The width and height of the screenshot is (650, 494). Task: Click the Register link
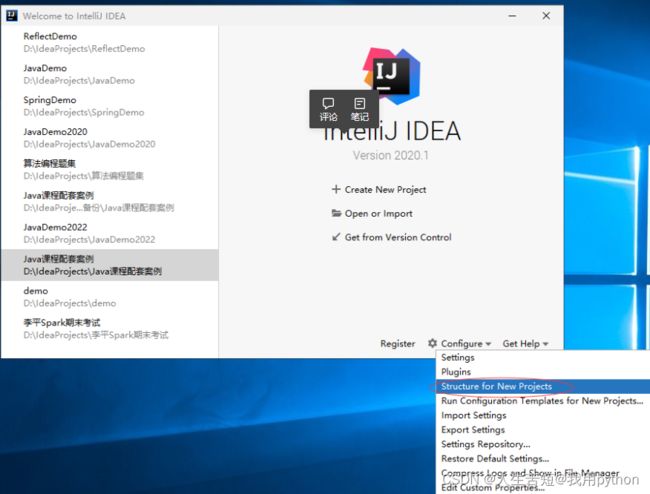(398, 344)
